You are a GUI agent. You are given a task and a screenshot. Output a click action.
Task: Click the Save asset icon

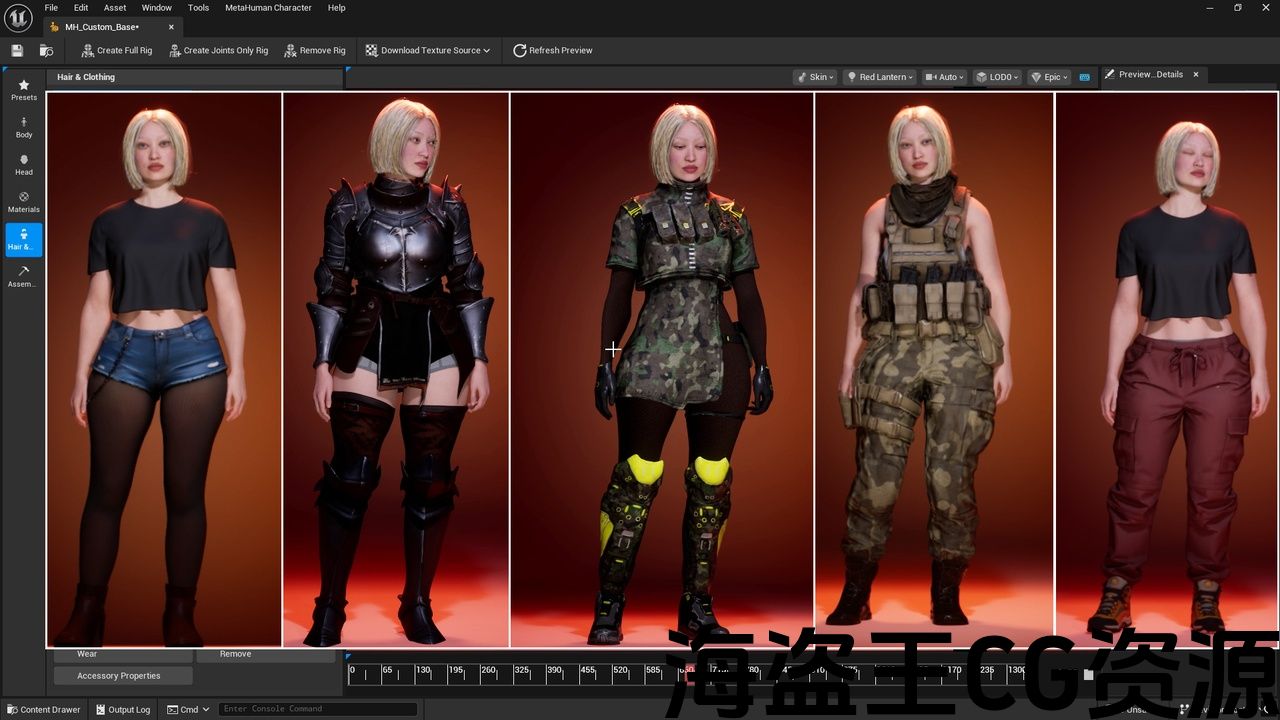(17, 50)
